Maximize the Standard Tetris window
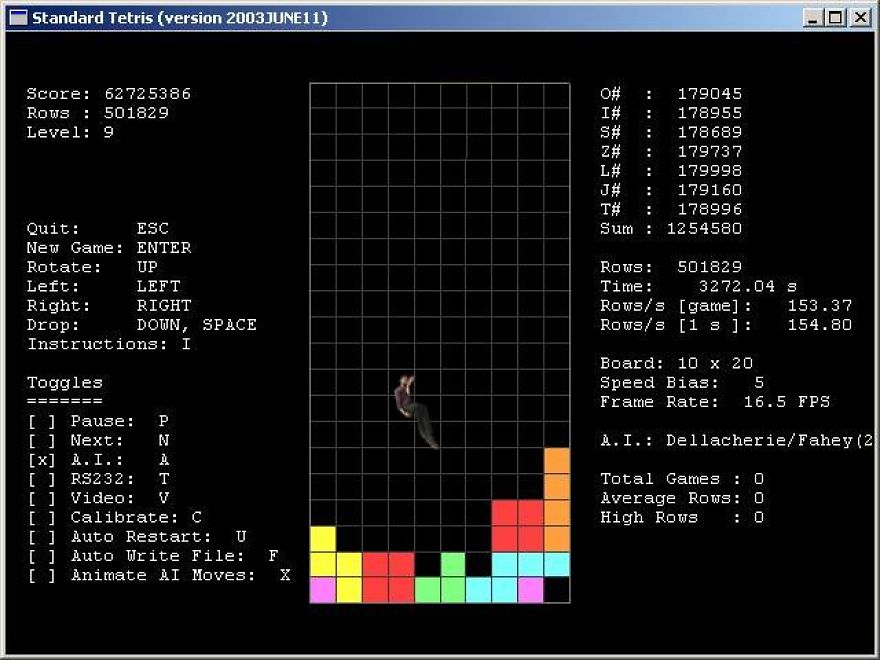Viewport: 880px width, 660px height. [x=834, y=18]
